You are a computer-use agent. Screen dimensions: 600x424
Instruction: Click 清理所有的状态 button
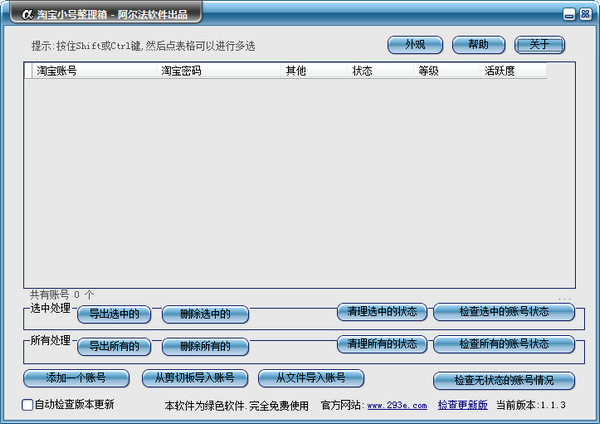tap(382, 344)
